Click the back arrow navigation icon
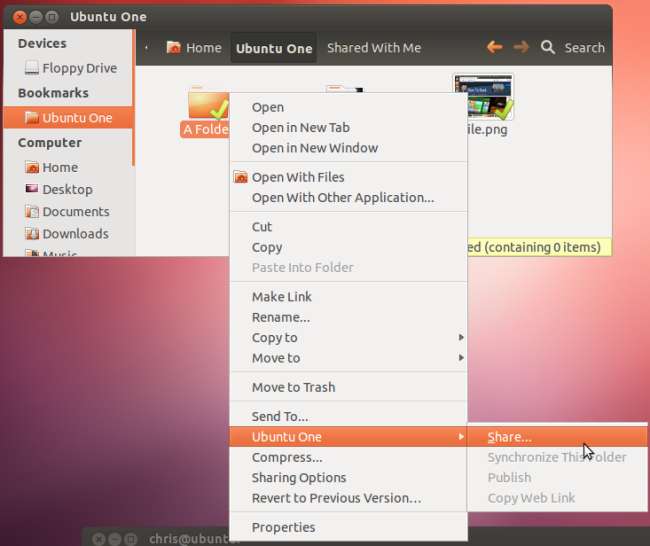The image size is (650, 546). [495, 47]
